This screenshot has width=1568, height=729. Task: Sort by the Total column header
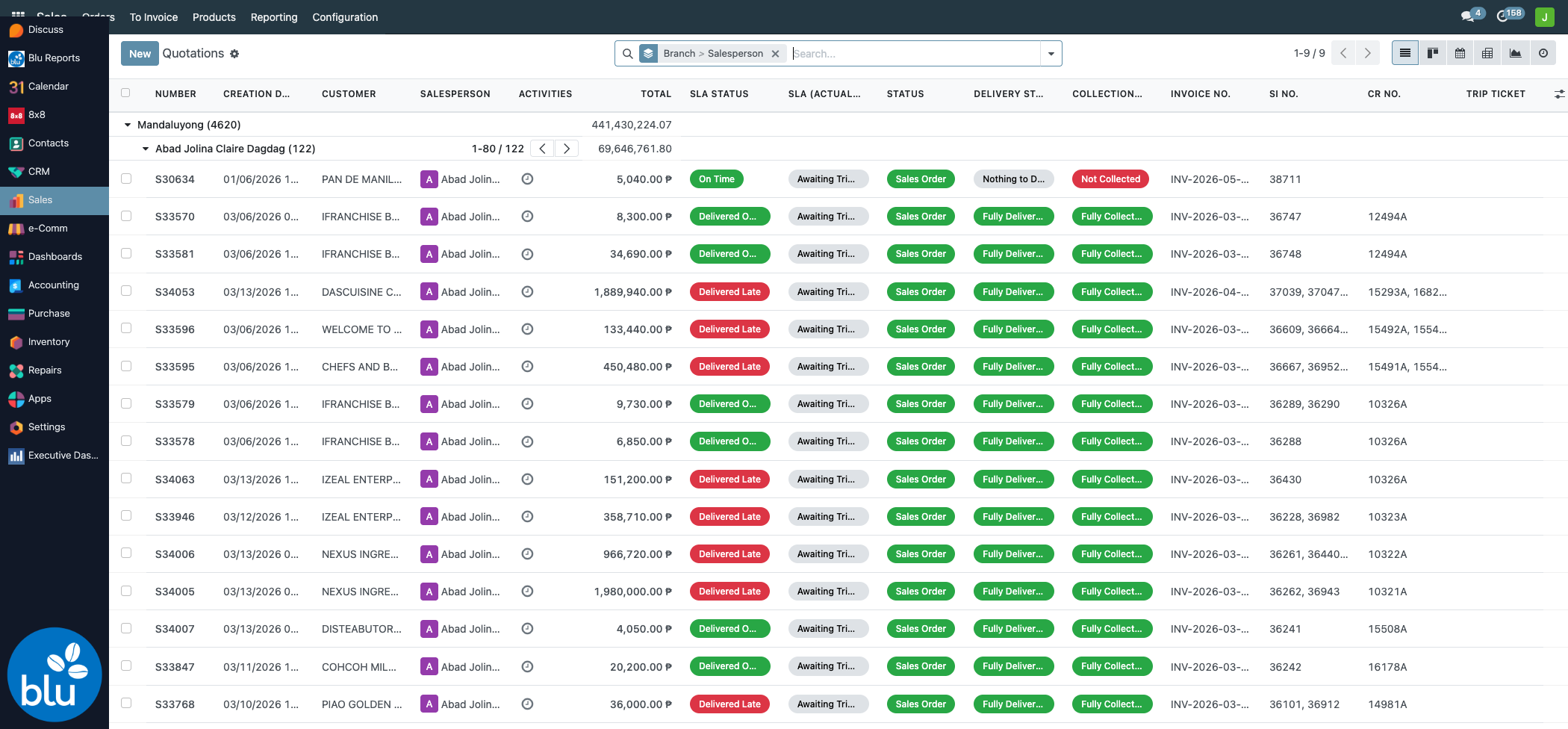point(656,94)
